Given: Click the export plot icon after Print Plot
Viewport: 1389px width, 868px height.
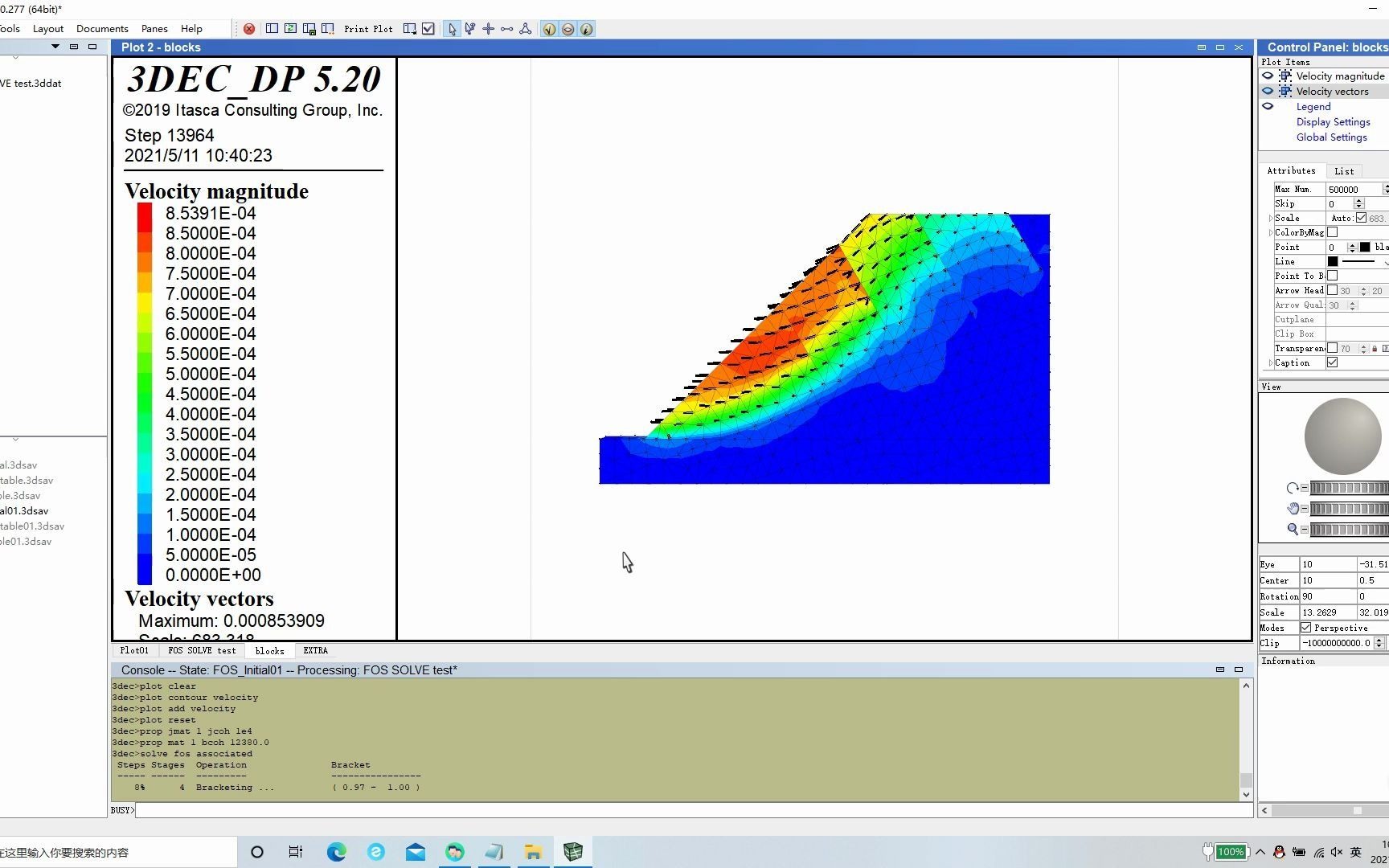Looking at the screenshot, I should click(x=410, y=29).
